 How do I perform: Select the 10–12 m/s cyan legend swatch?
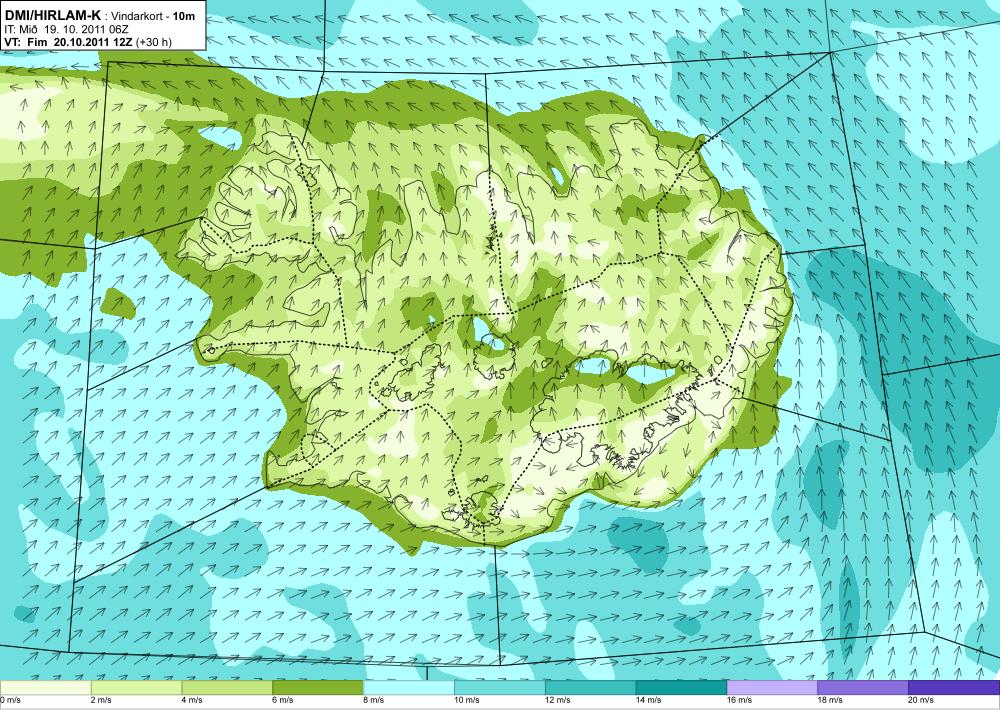(499, 688)
